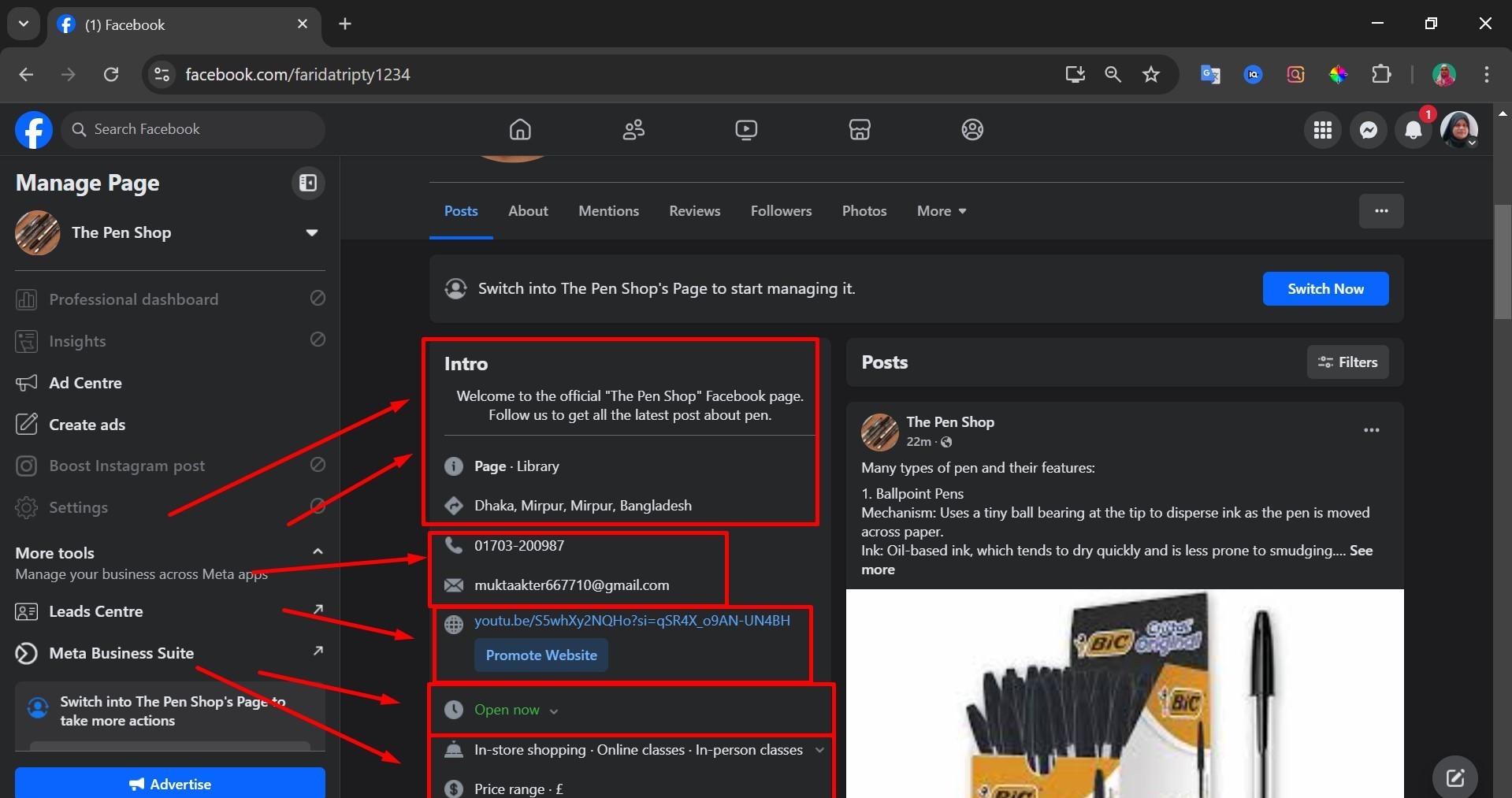Click the install app icon in address bar
The image size is (1512, 798).
tap(1075, 74)
